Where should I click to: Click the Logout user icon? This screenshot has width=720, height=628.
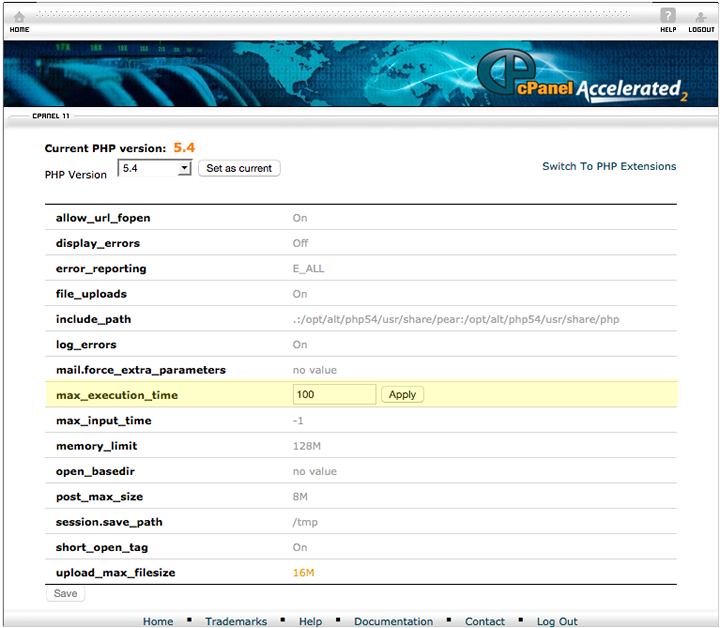click(x=701, y=17)
